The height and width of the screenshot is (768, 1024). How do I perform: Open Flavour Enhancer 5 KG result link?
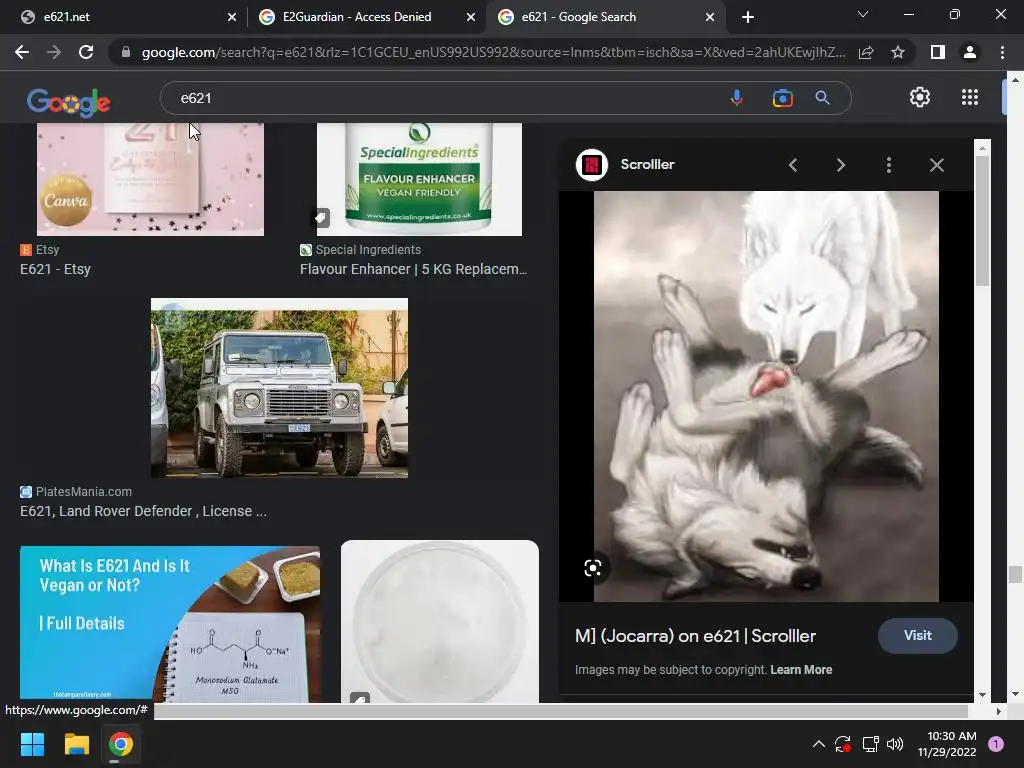point(413,269)
